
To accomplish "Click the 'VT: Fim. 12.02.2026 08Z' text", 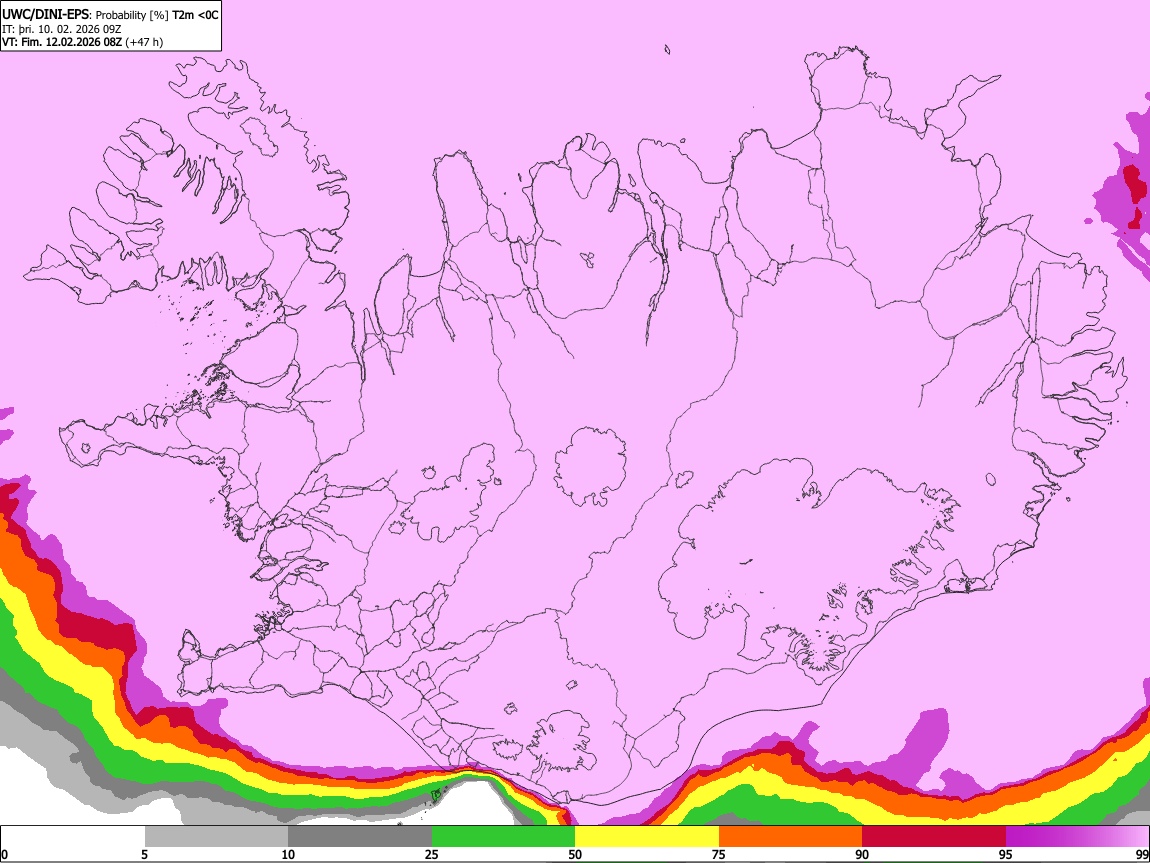I will click(62, 42).
